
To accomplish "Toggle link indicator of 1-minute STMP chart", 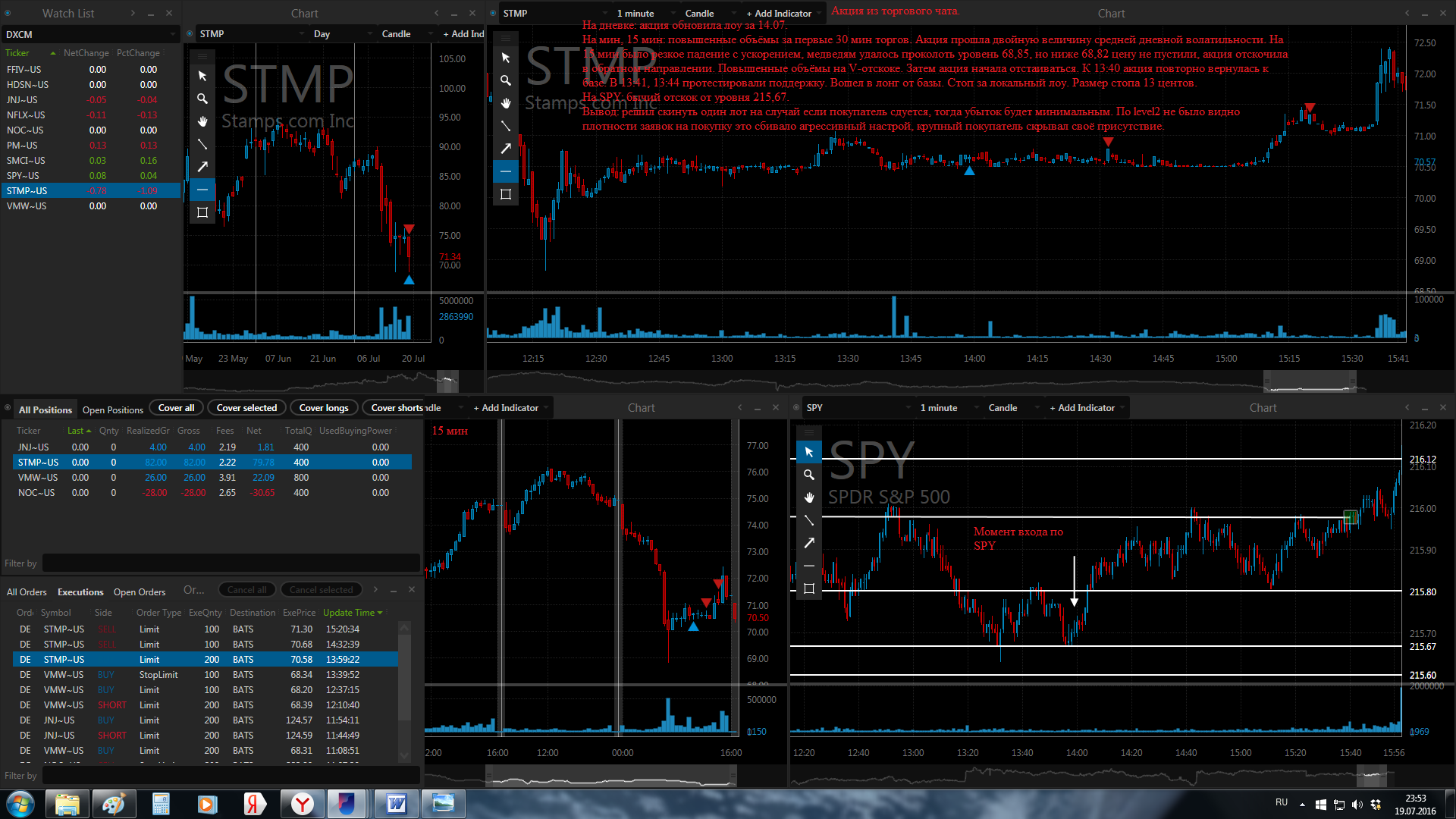I will click(x=493, y=13).
